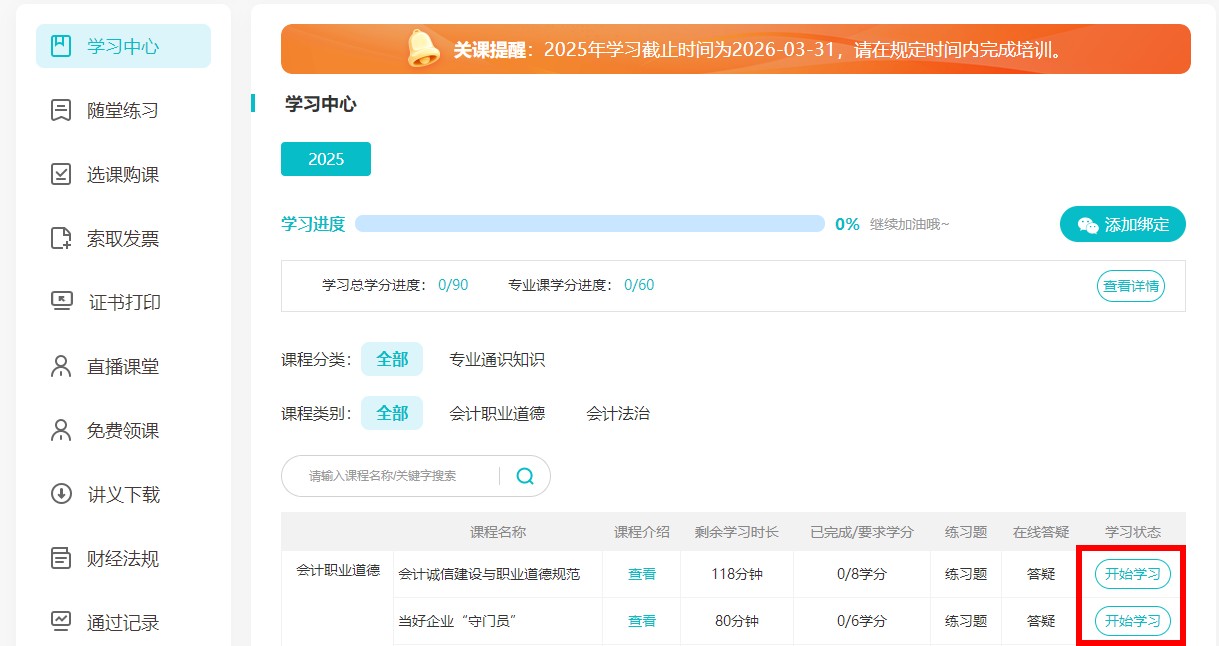Click the search magnifier icon

click(525, 476)
